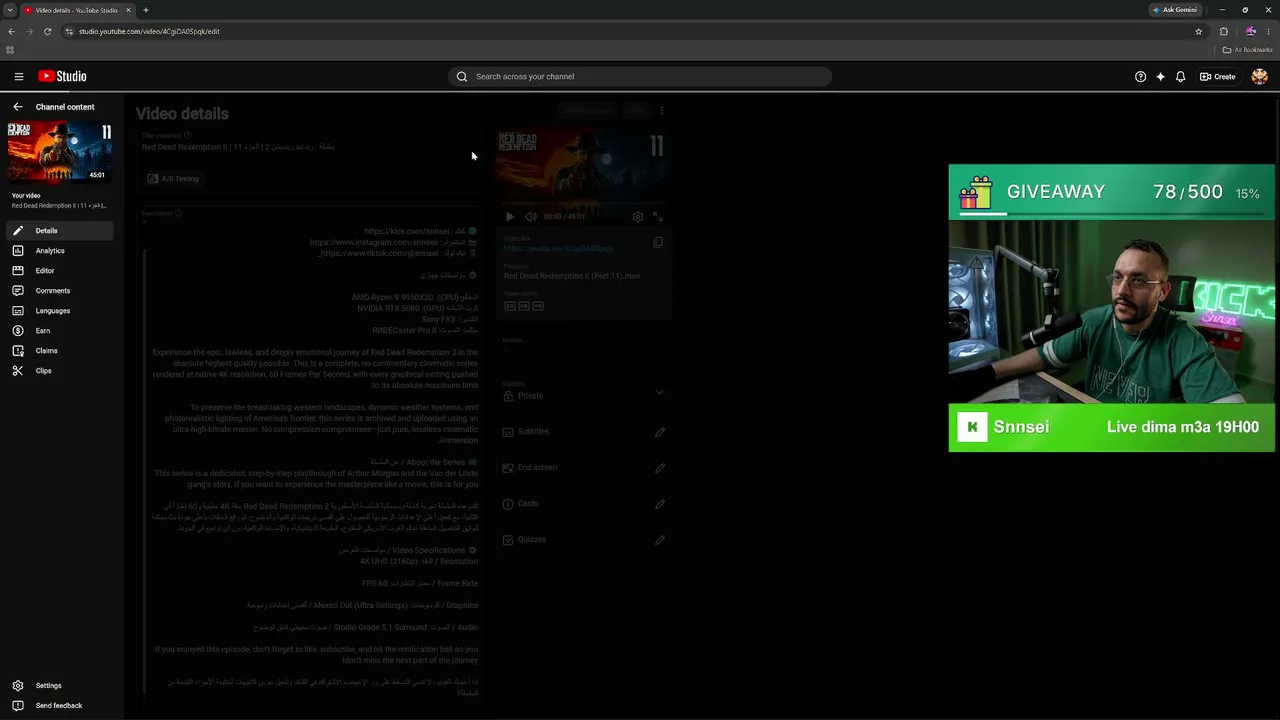Edit Quizzes with pencil icon
The height and width of the screenshot is (720, 1280).
pos(660,540)
